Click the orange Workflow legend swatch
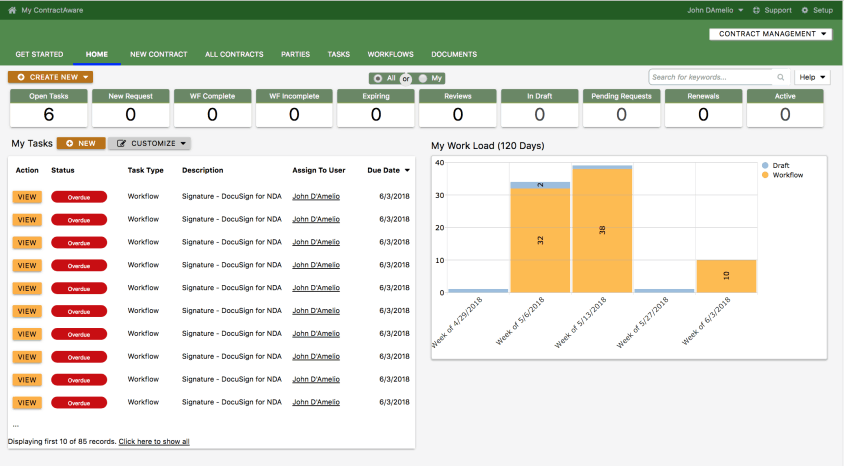 click(765, 175)
